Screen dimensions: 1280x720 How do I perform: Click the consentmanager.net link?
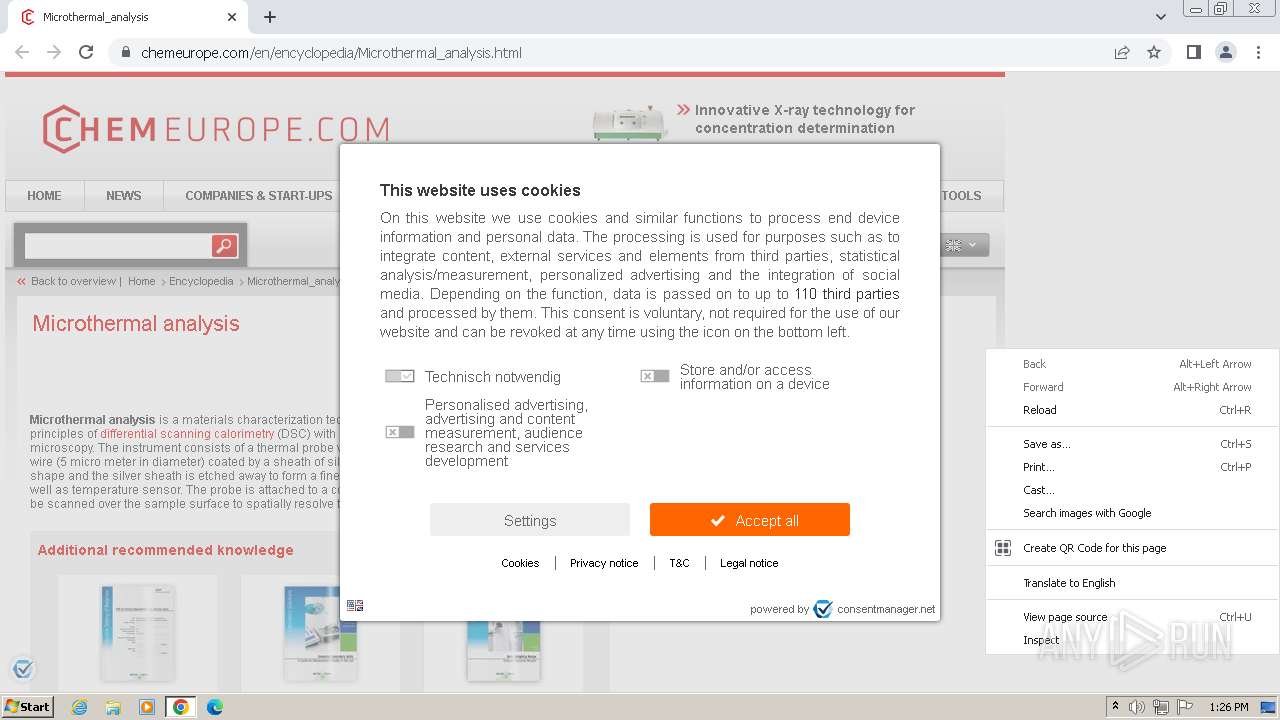coord(886,609)
